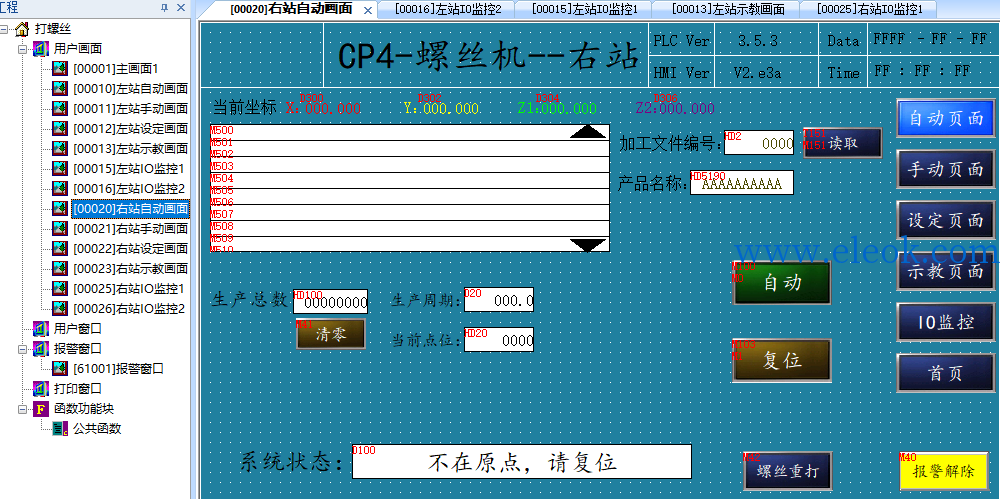
Task: Click the icon beside [00016]左站IO监控2
Action: click(60, 188)
